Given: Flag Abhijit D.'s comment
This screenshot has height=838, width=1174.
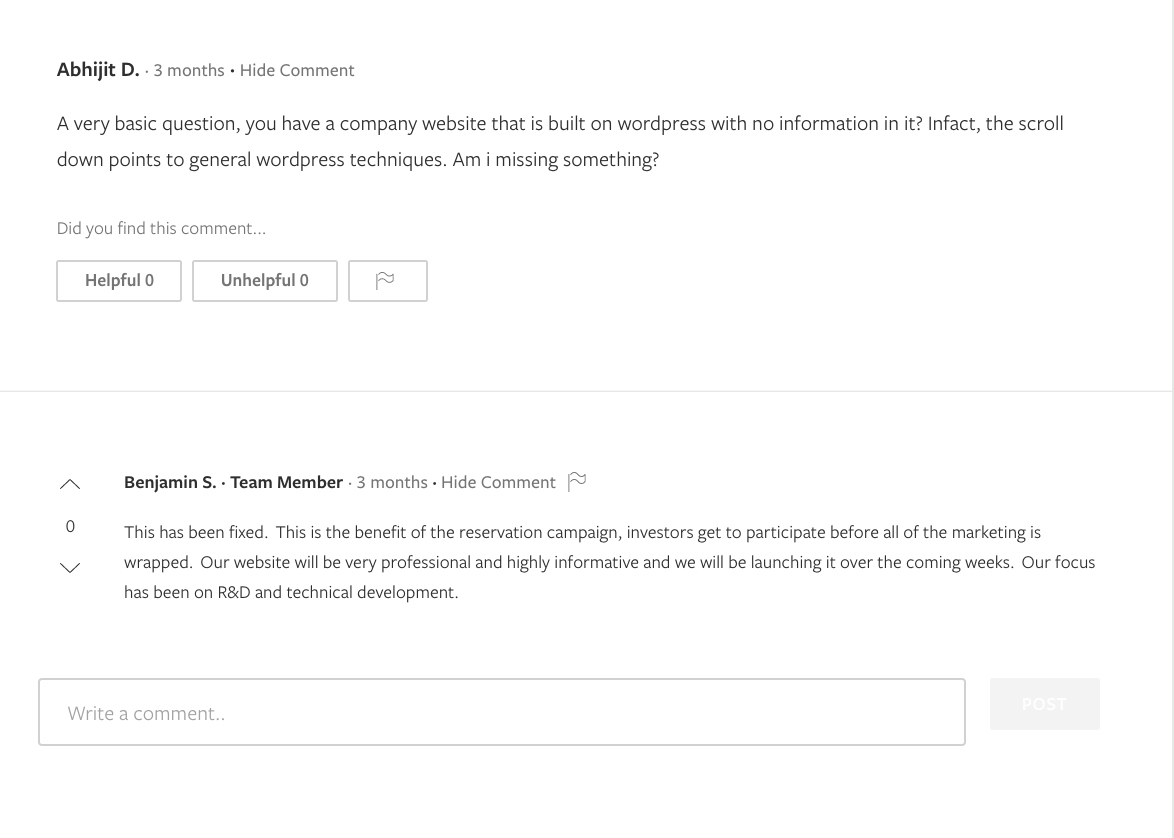Looking at the screenshot, I should (387, 281).
